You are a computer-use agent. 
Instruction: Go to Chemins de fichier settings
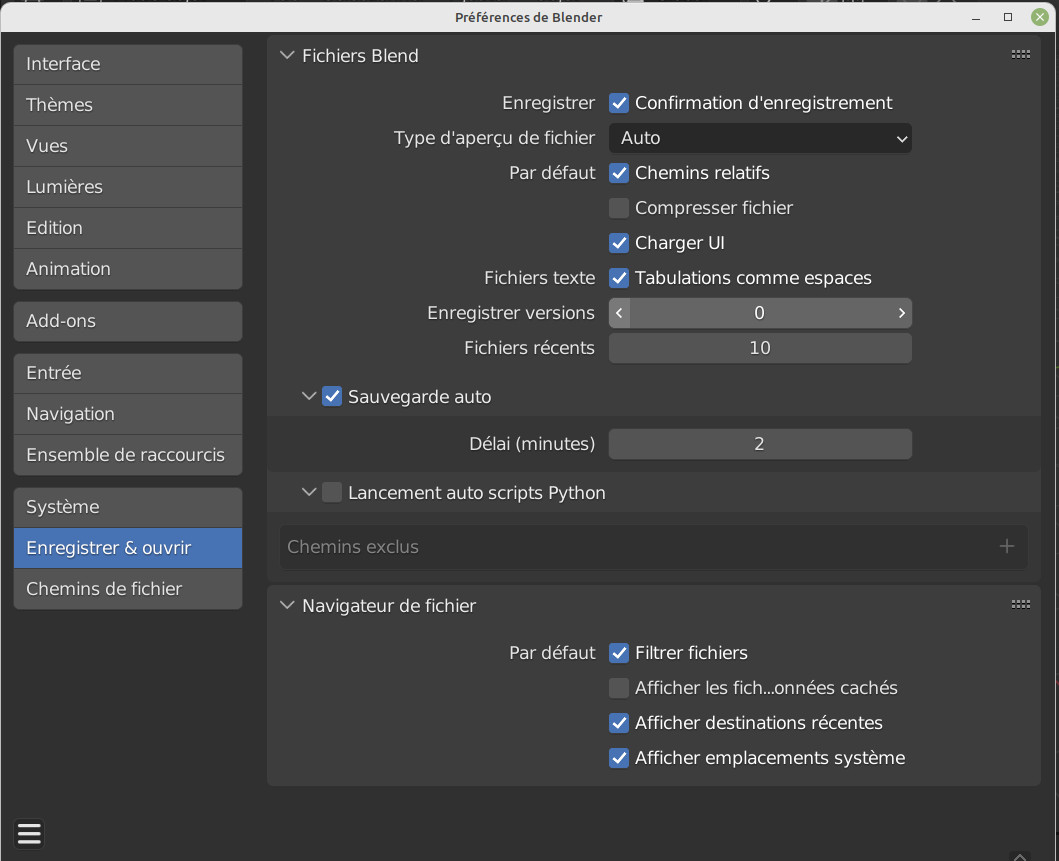(x=128, y=589)
